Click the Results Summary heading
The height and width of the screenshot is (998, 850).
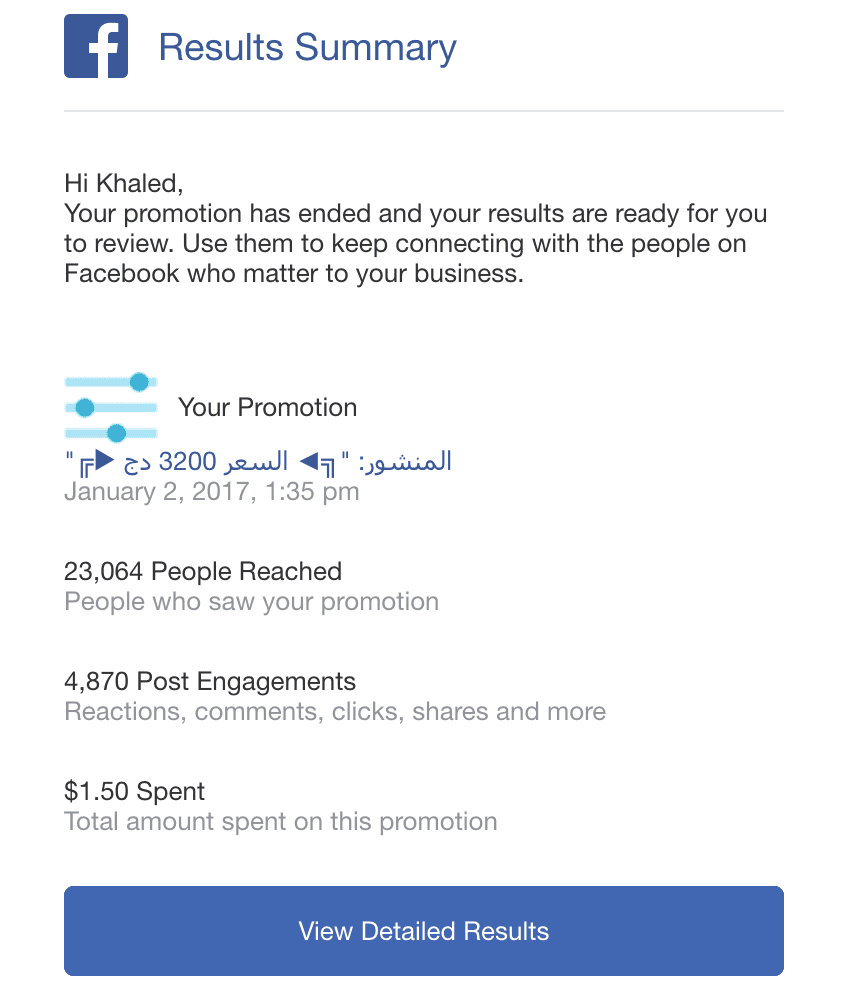(x=307, y=47)
